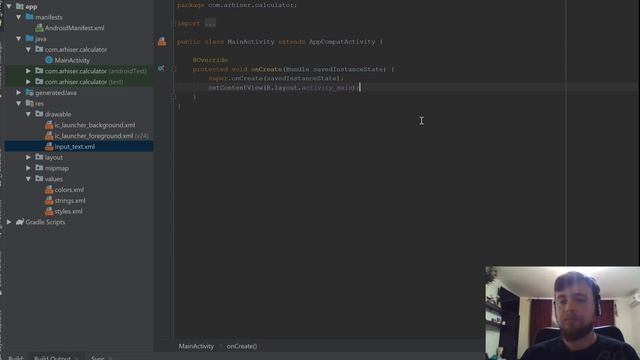Collapse the values folder arrow

click(28, 179)
